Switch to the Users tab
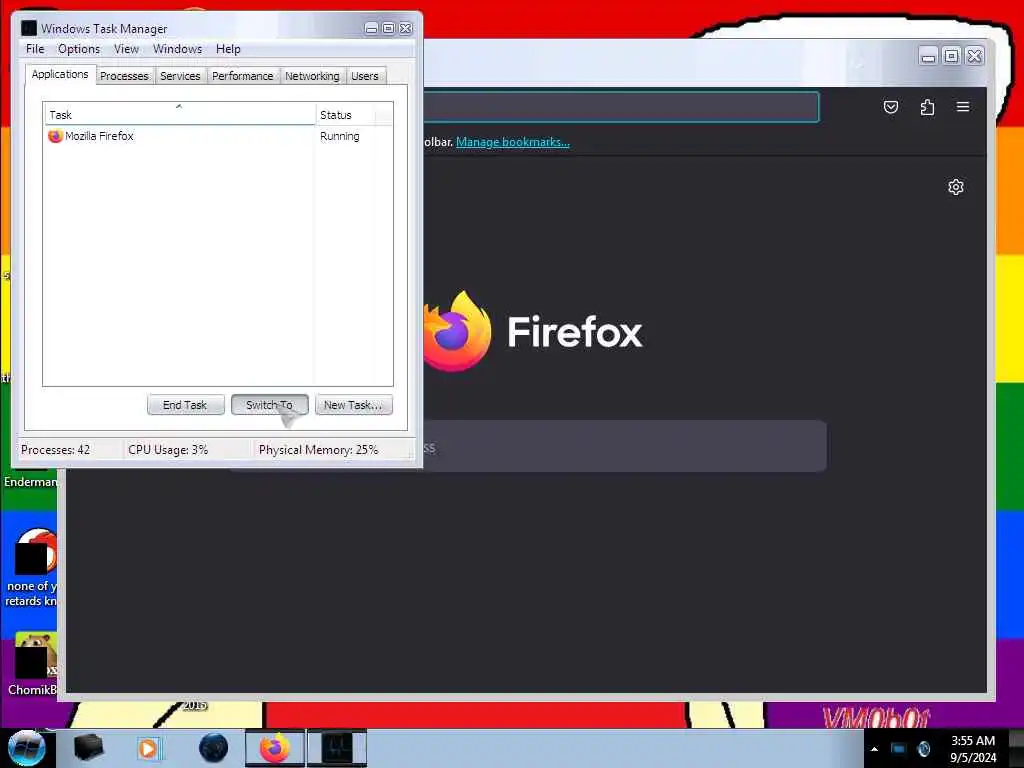Viewport: 1024px width, 768px height. pos(364,76)
